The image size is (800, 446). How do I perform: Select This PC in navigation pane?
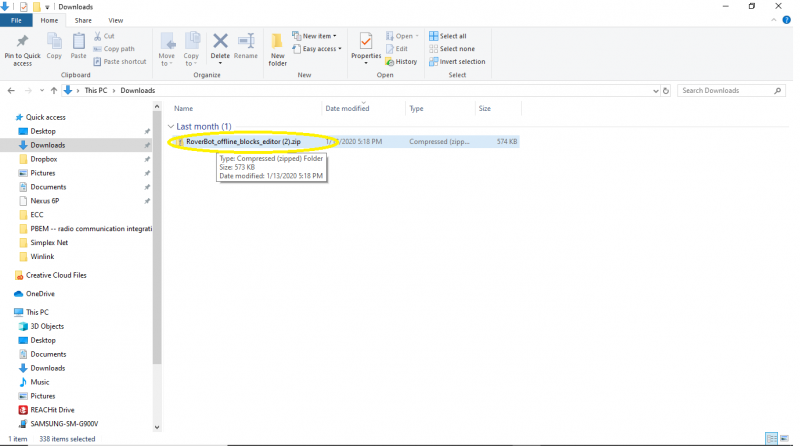tap(37, 312)
